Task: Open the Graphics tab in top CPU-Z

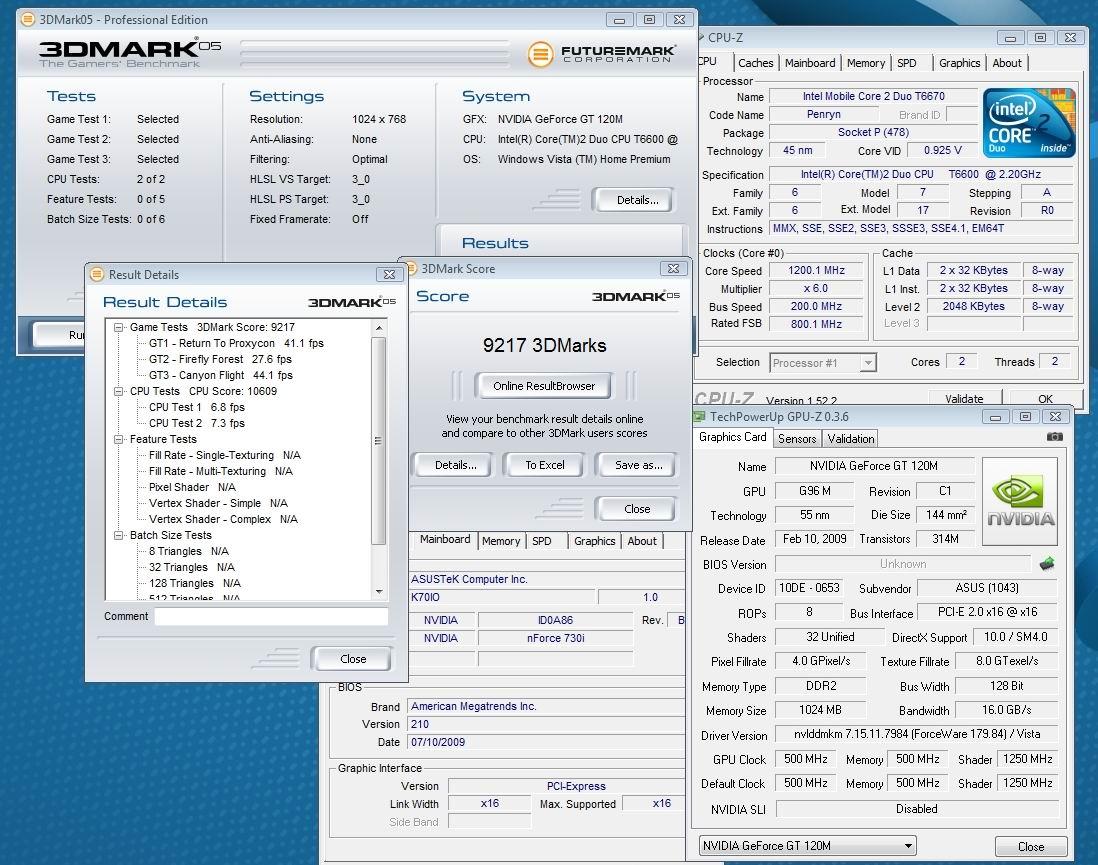Action: (959, 63)
